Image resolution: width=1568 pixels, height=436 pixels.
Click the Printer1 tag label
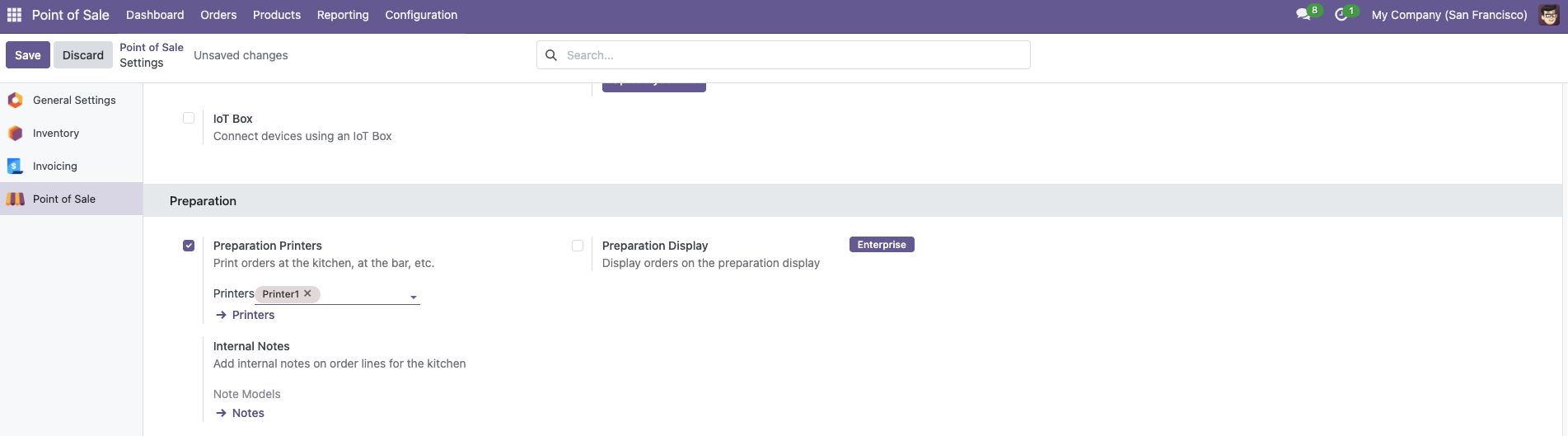tap(281, 294)
